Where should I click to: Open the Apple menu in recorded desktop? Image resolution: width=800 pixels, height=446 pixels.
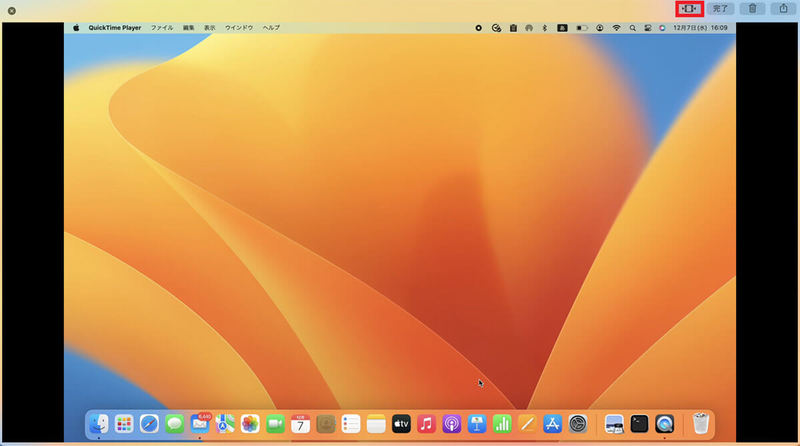pos(76,28)
